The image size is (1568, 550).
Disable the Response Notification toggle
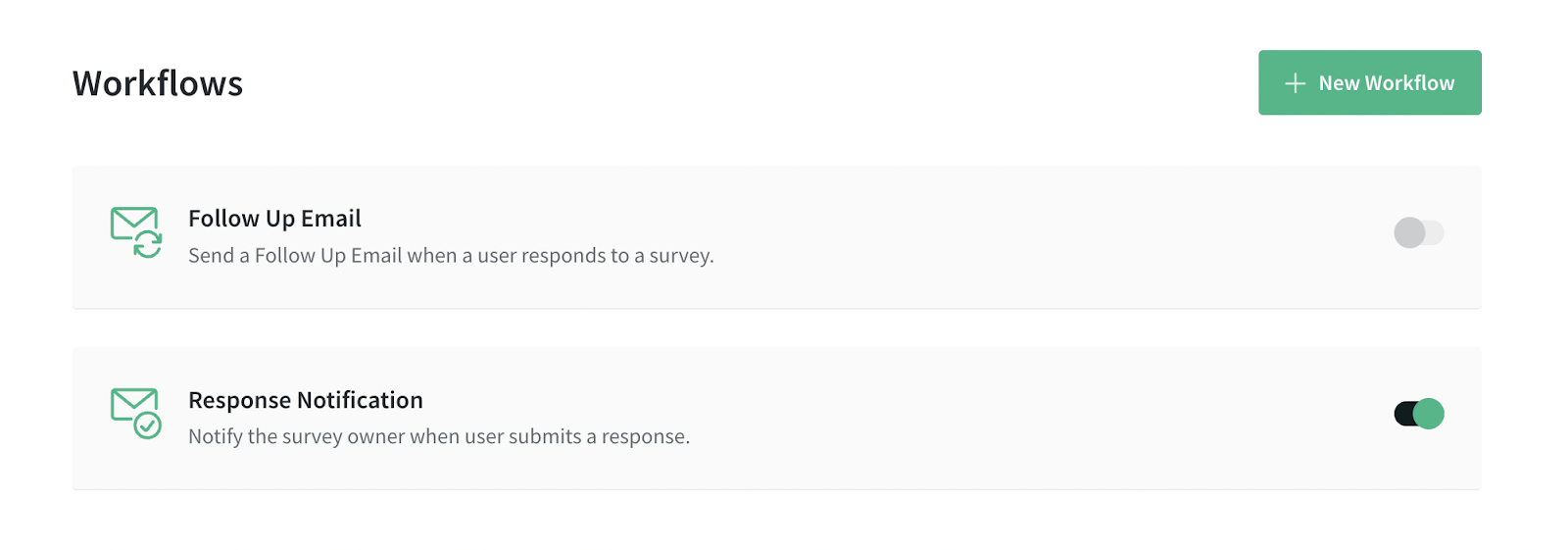[x=1418, y=414]
